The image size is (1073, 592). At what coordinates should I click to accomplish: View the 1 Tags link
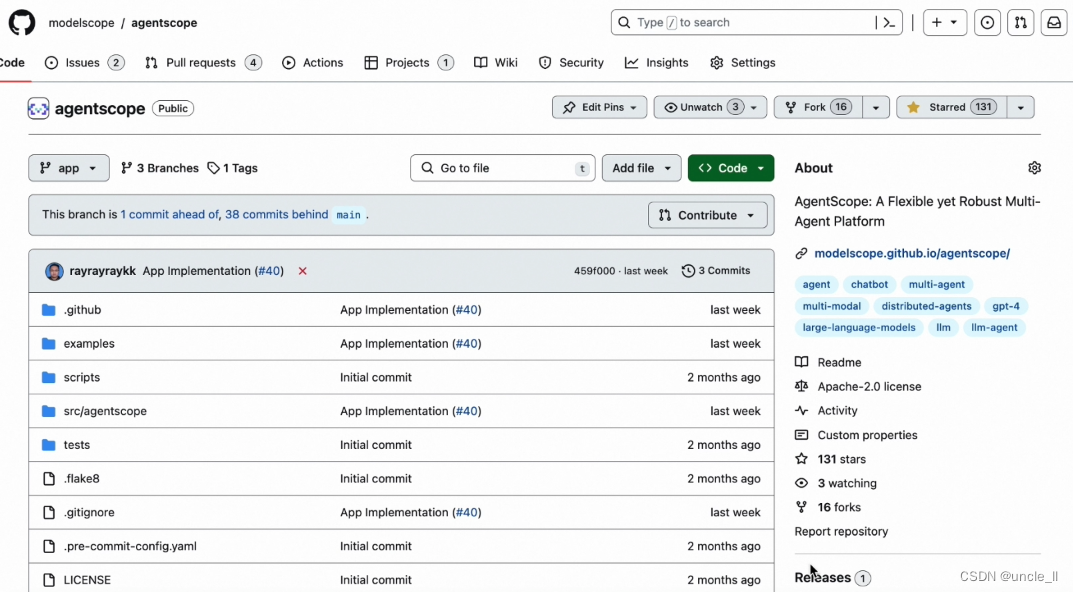point(233,168)
